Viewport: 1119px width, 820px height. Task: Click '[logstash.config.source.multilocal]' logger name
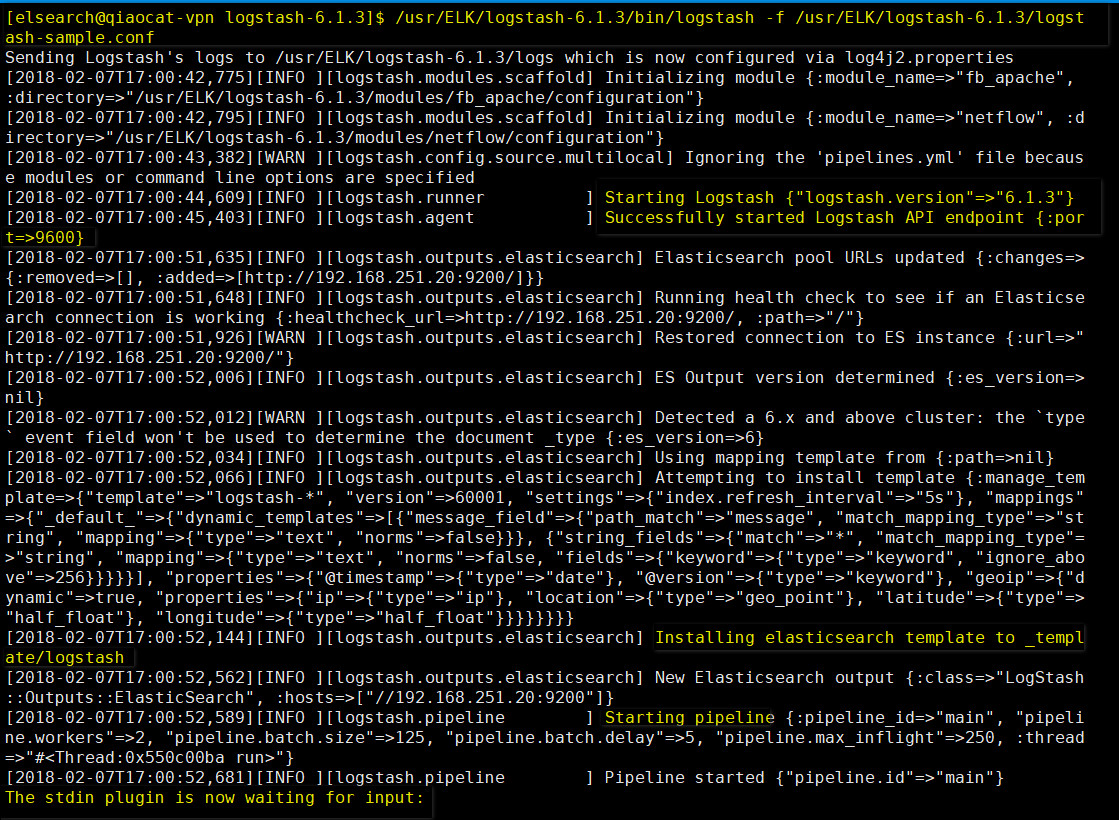[x=500, y=157]
